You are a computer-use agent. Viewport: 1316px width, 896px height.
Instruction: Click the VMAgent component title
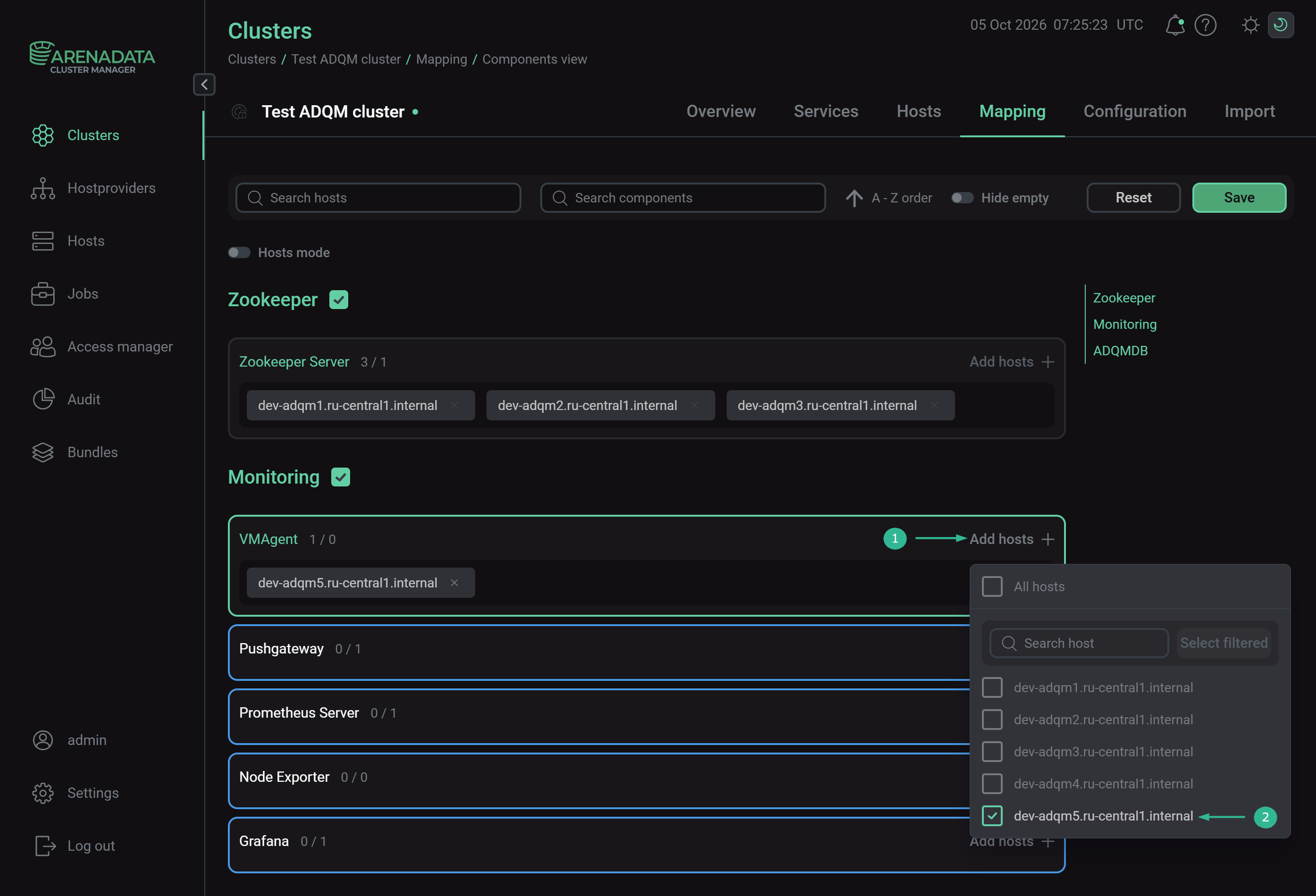(x=268, y=539)
